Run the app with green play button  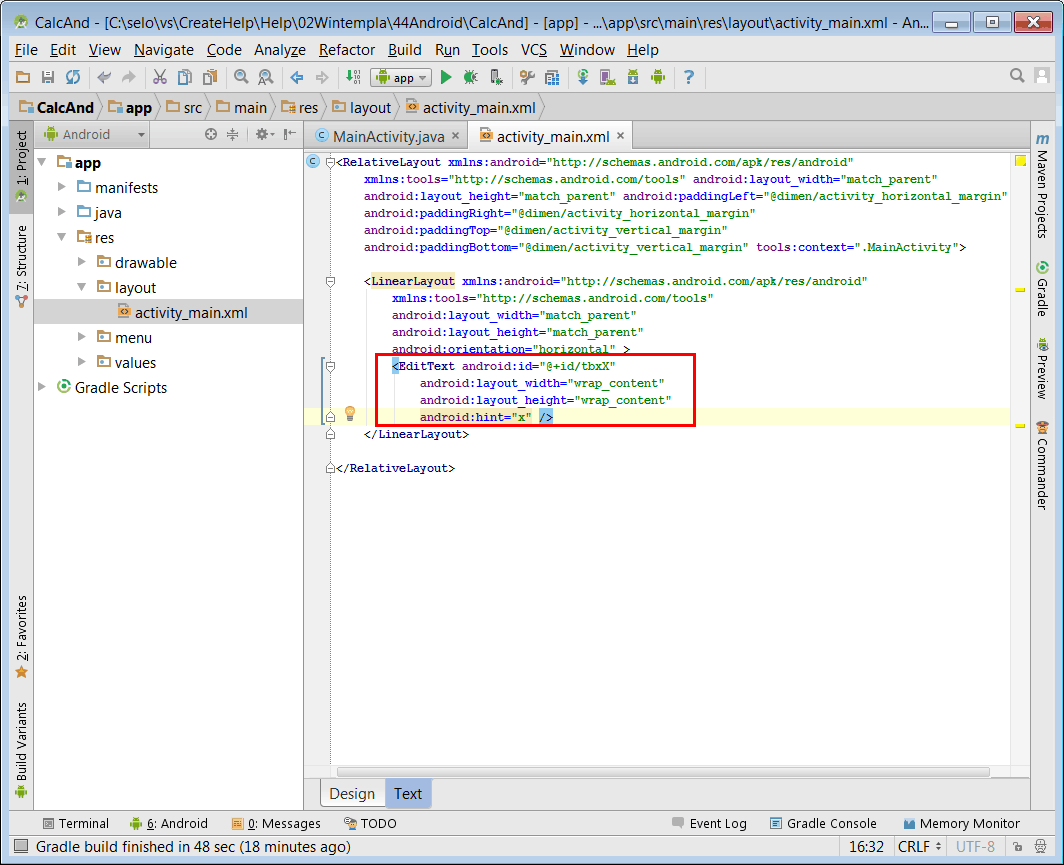click(446, 77)
